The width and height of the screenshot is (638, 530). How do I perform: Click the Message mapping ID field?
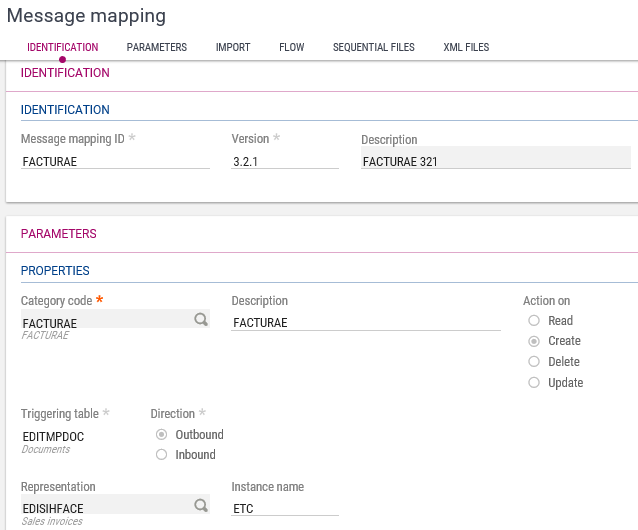(114, 161)
